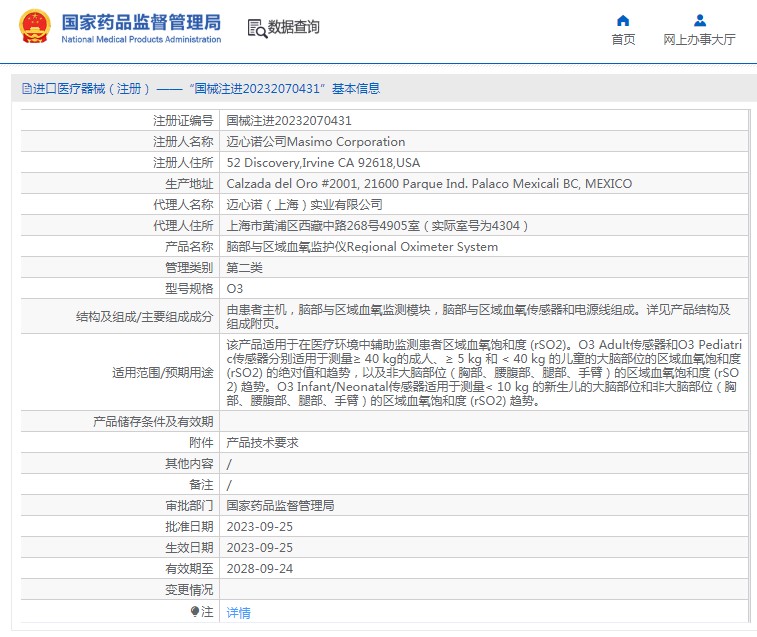Click the data query magnifier icon
The image size is (757, 637).
[x=257, y=28]
